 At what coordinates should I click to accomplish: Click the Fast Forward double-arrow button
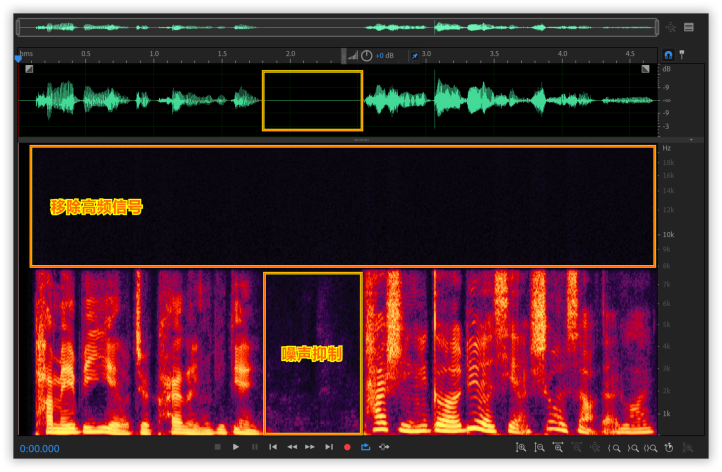click(310, 447)
